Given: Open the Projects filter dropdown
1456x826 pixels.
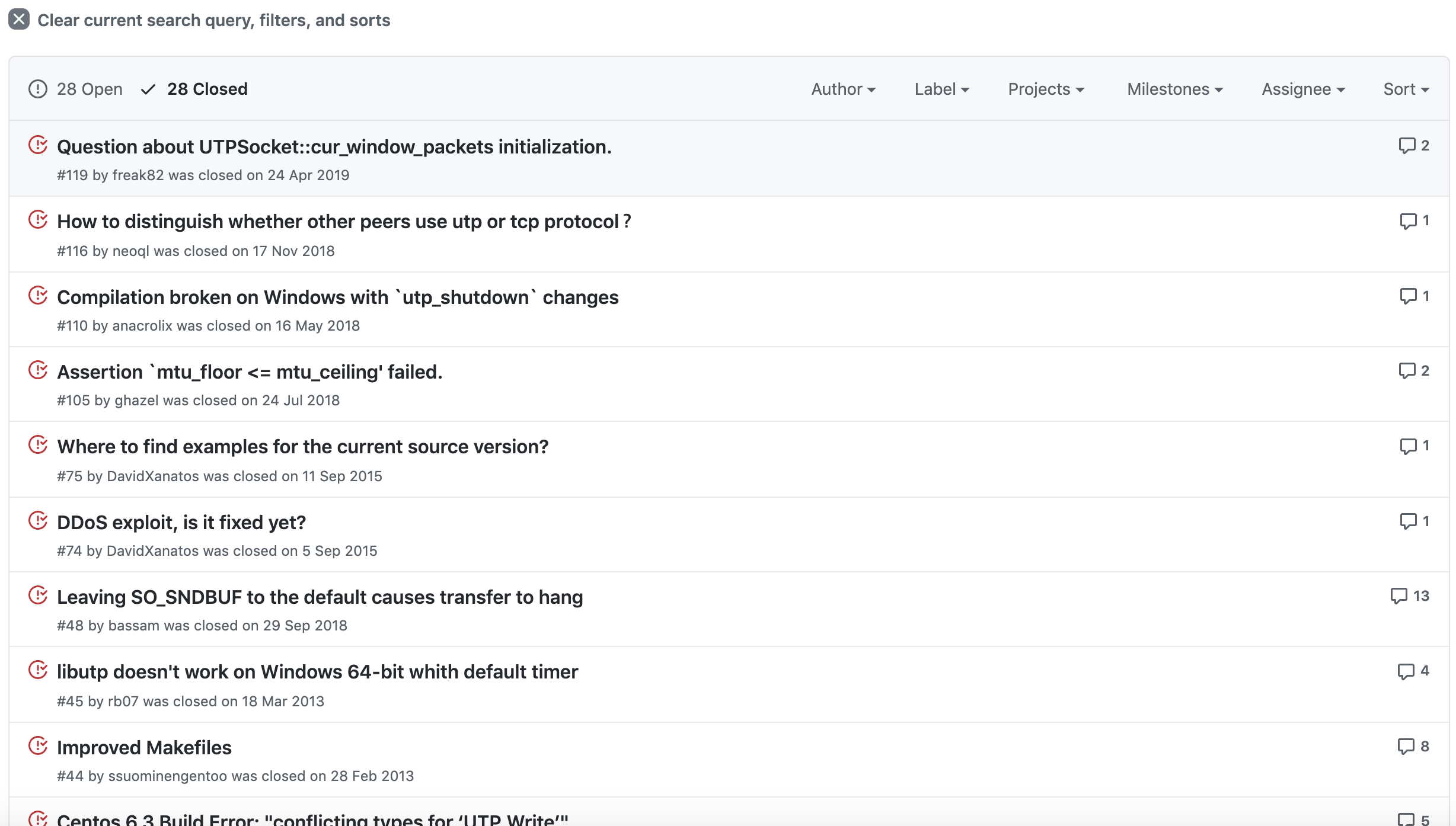Looking at the screenshot, I should coord(1046,89).
